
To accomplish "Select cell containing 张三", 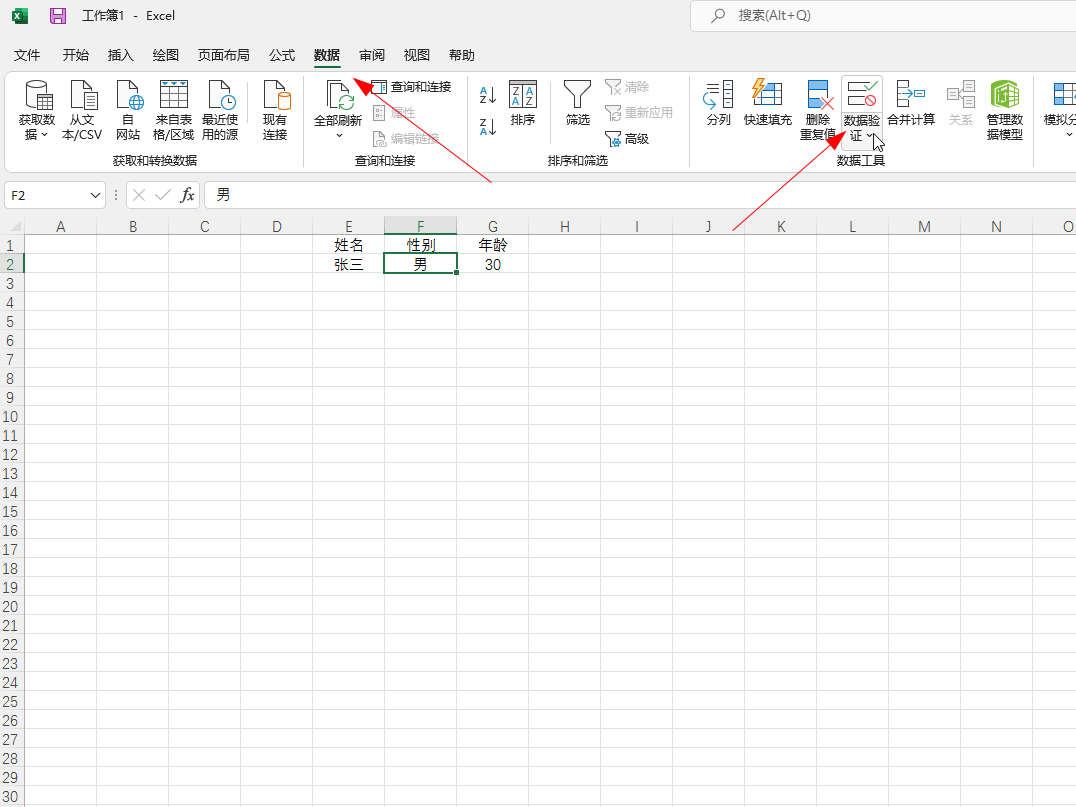I will [349, 264].
